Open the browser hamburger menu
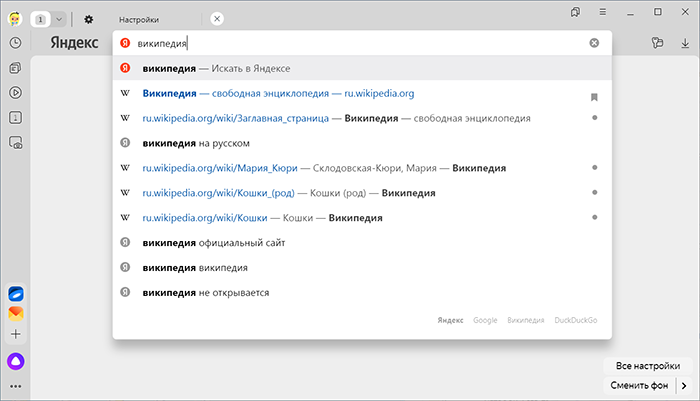Viewport: 700px width, 401px height. point(603,12)
